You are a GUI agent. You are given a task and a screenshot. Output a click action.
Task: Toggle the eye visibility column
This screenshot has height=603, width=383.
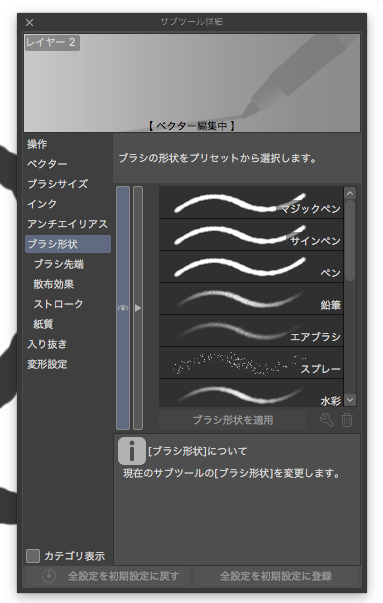pos(123,308)
